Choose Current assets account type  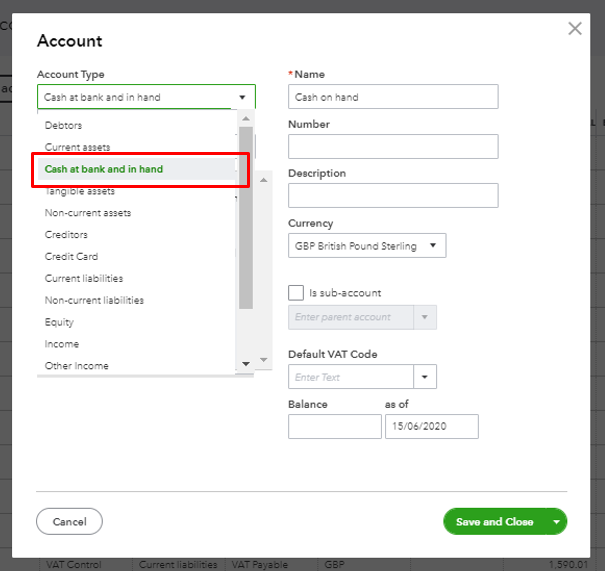tap(78, 148)
